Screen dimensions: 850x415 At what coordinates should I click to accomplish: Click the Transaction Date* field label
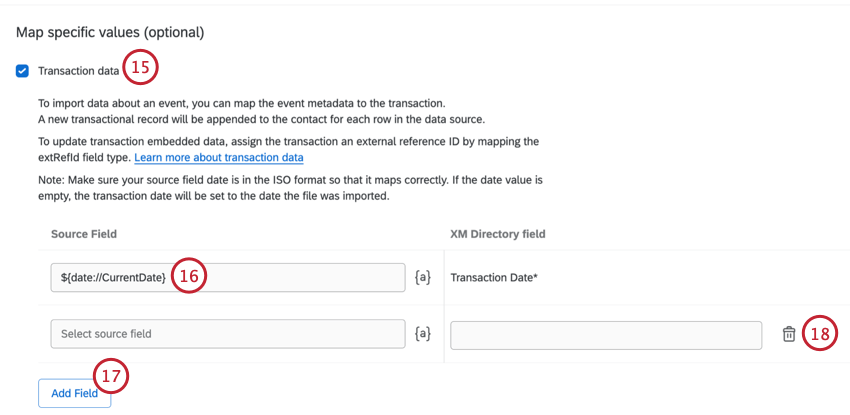point(494,277)
